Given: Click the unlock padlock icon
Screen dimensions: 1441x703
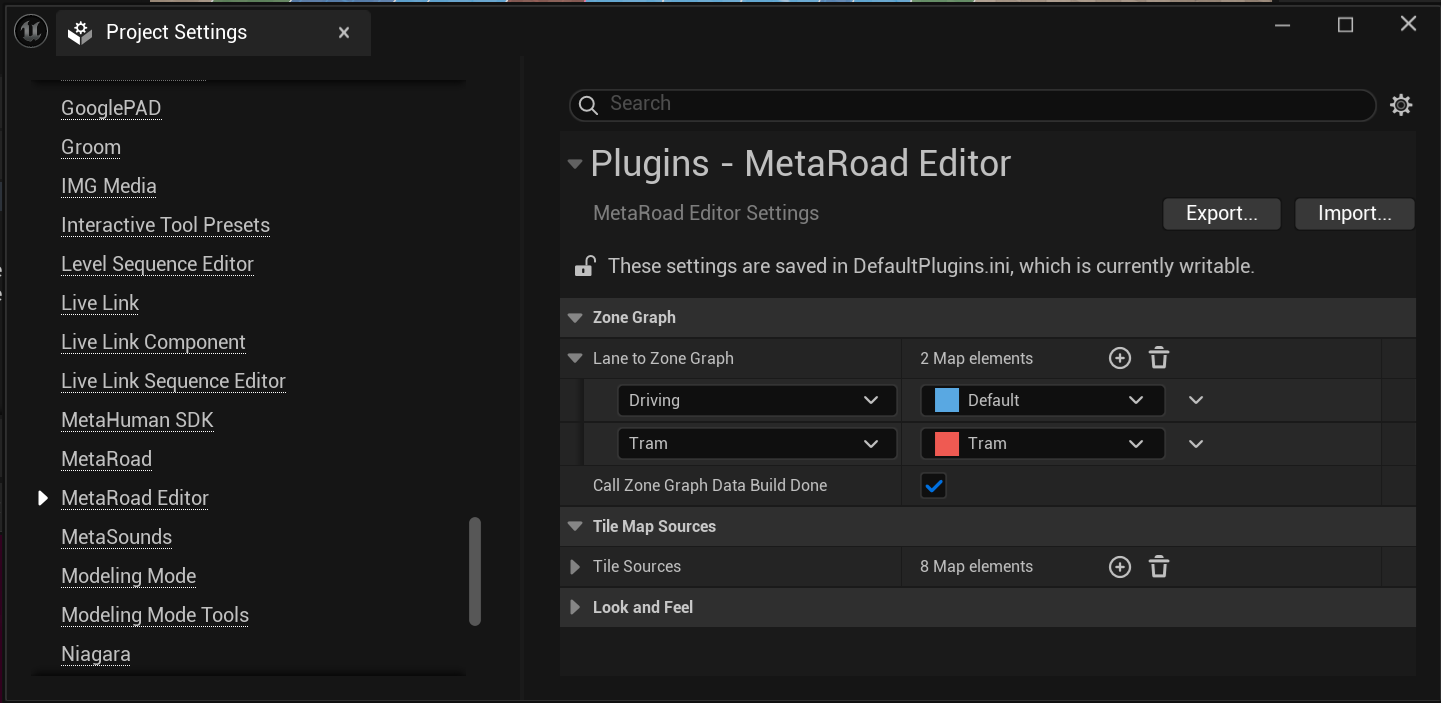Looking at the screenshot, I should (584, 266).
